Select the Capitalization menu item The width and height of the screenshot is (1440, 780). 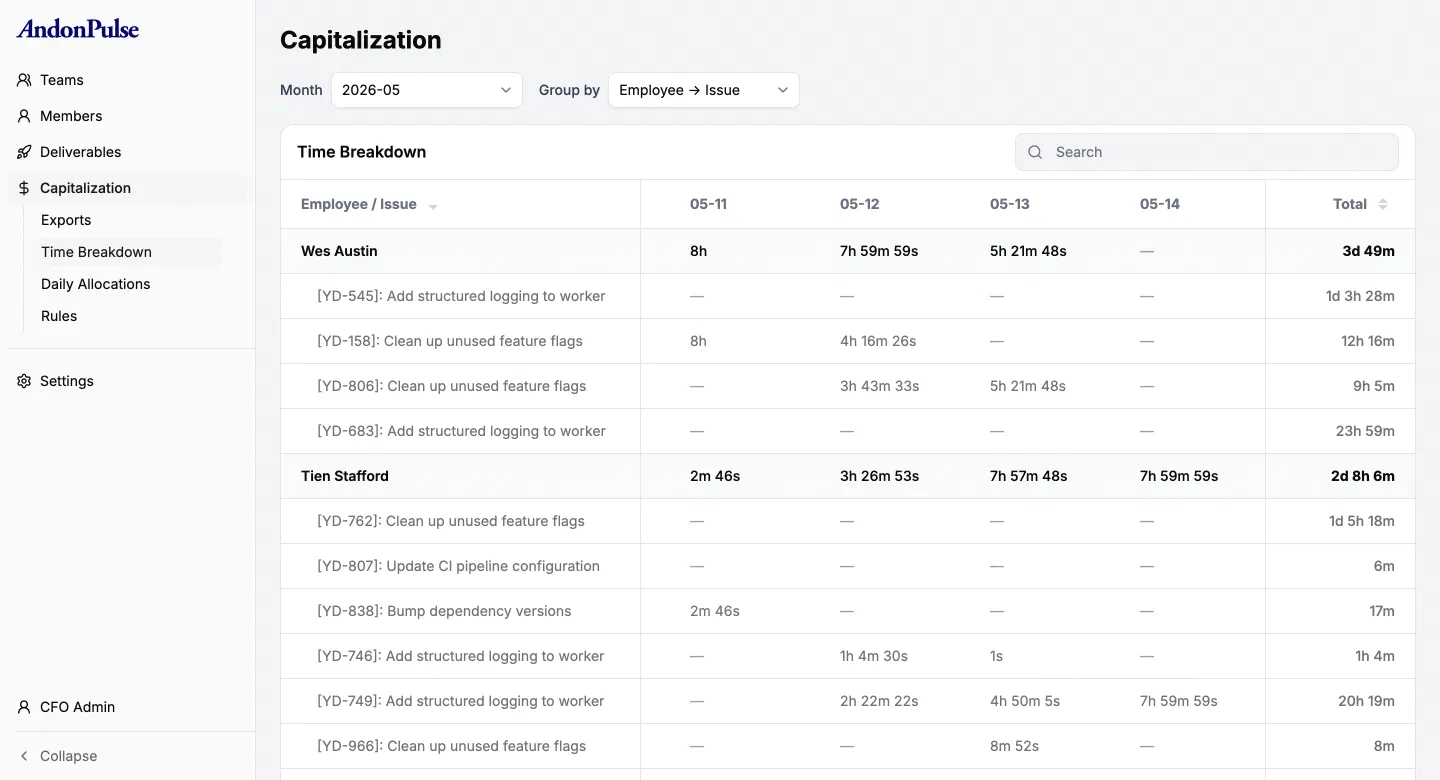pos(128,188)
